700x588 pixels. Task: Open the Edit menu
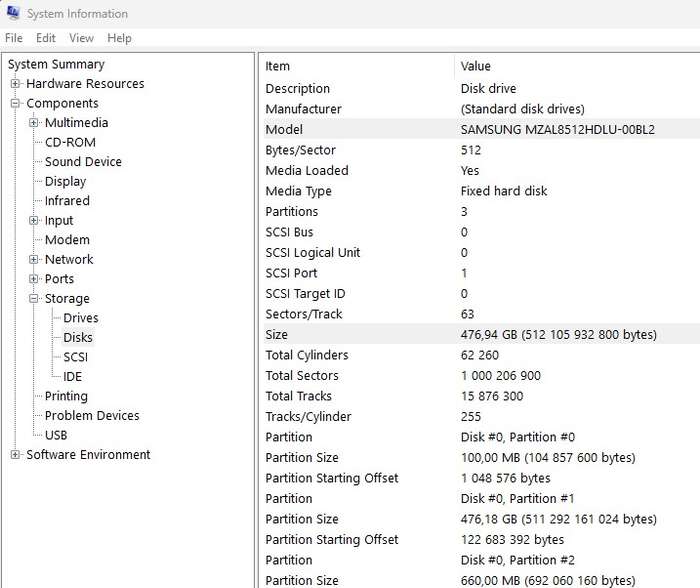46,38
